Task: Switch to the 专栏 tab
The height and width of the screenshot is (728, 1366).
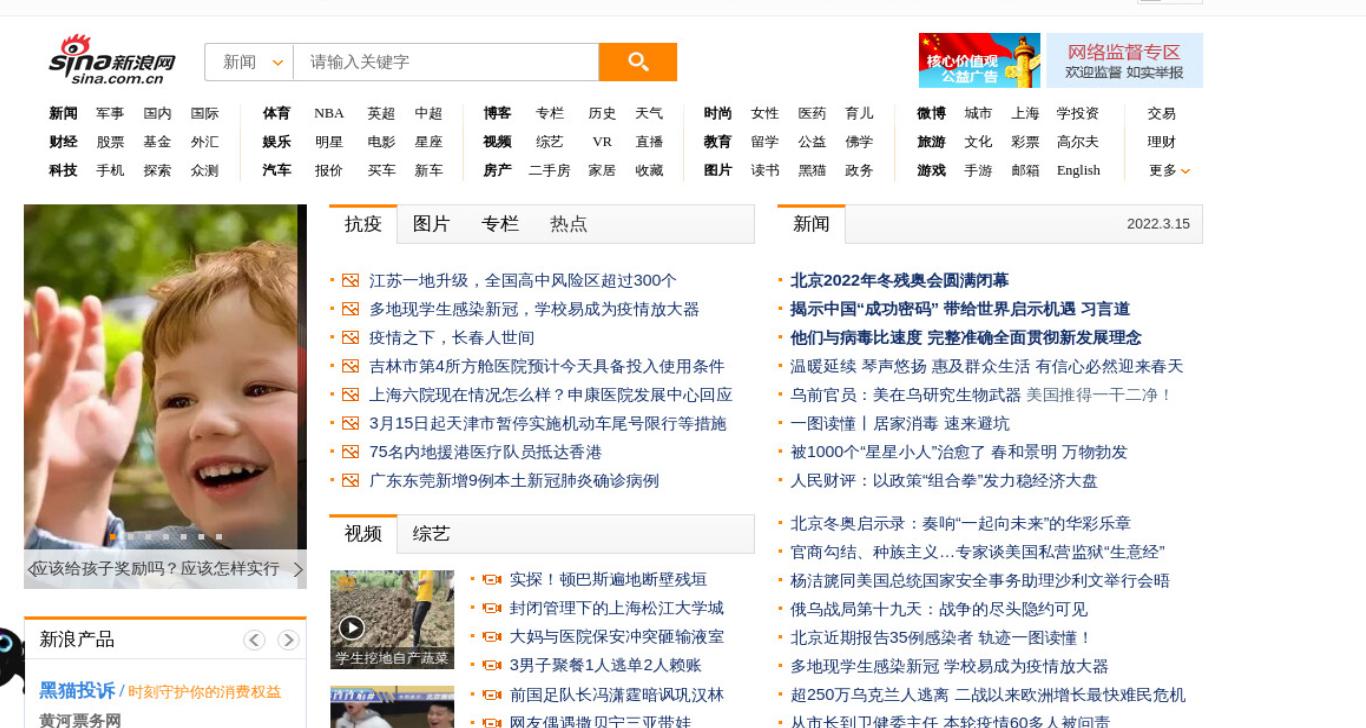Action: click(500, 224)
